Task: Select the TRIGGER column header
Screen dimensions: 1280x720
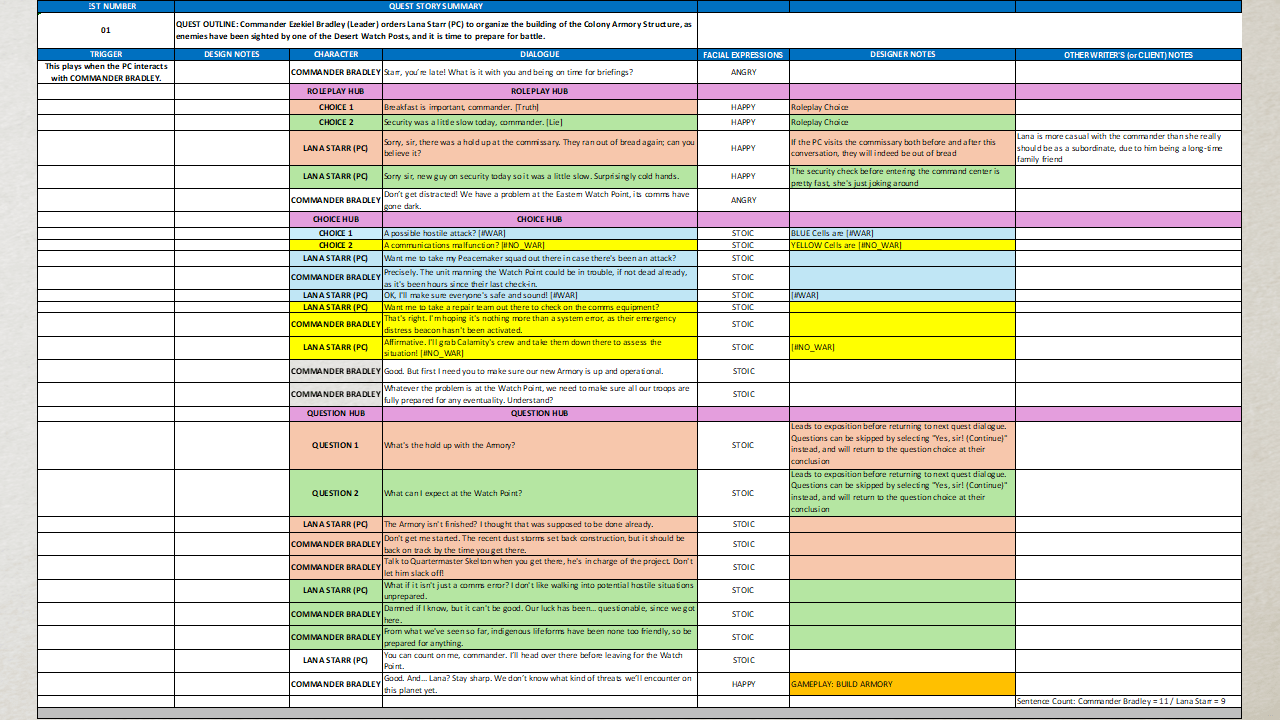Action: tap(106, 54)
